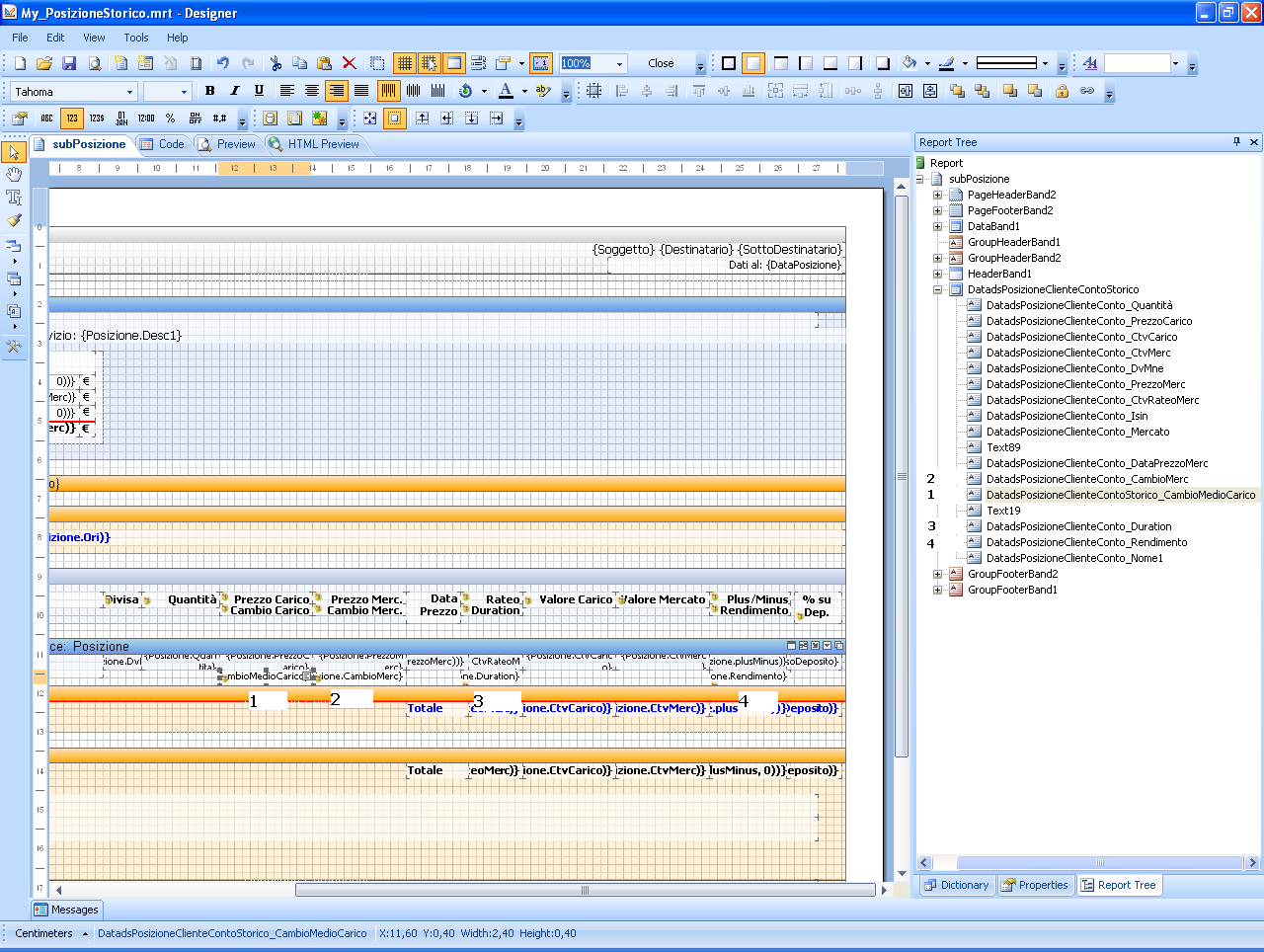Expand the HeaderBand1 tree node
Image resolution: width=1264 pixels, height=952 pixels.
point(937,274)
